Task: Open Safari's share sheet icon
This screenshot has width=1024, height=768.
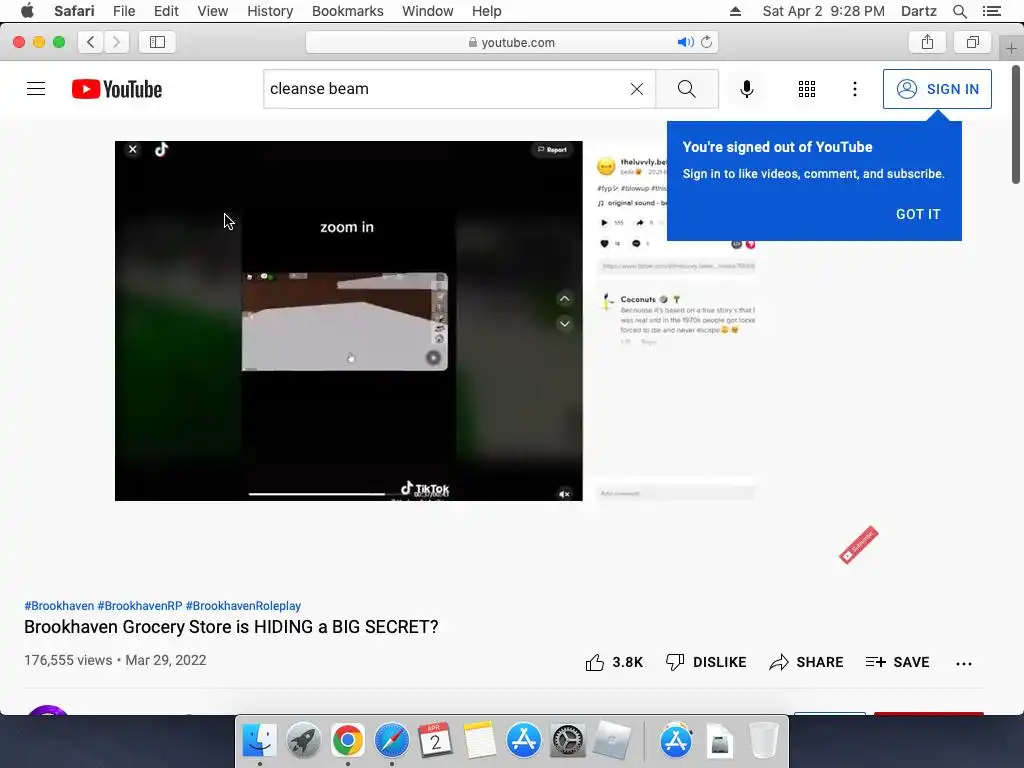Action: pyautogui.click(x=927, y=42)
